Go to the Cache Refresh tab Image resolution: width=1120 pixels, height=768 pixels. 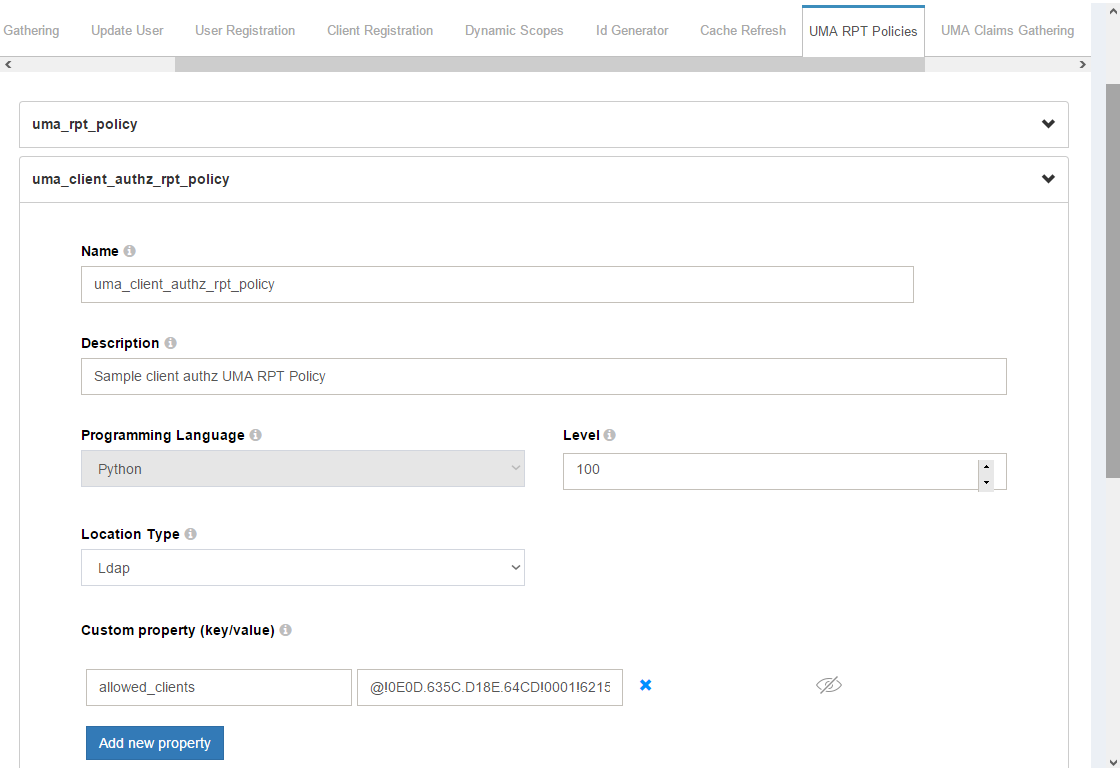pos(743,30)
